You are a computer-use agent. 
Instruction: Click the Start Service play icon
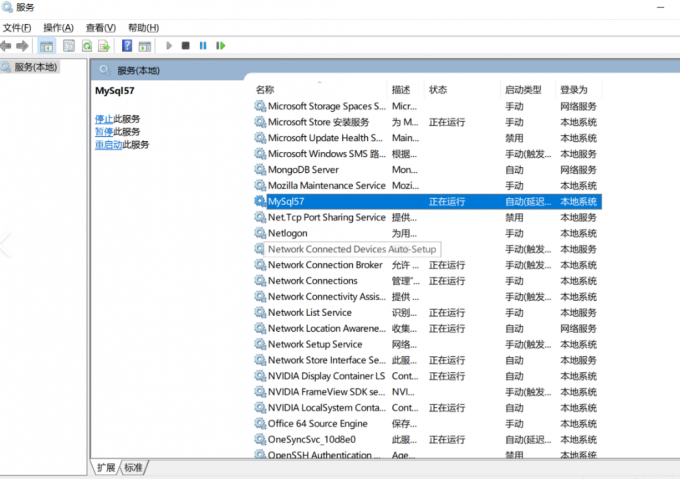168,46
